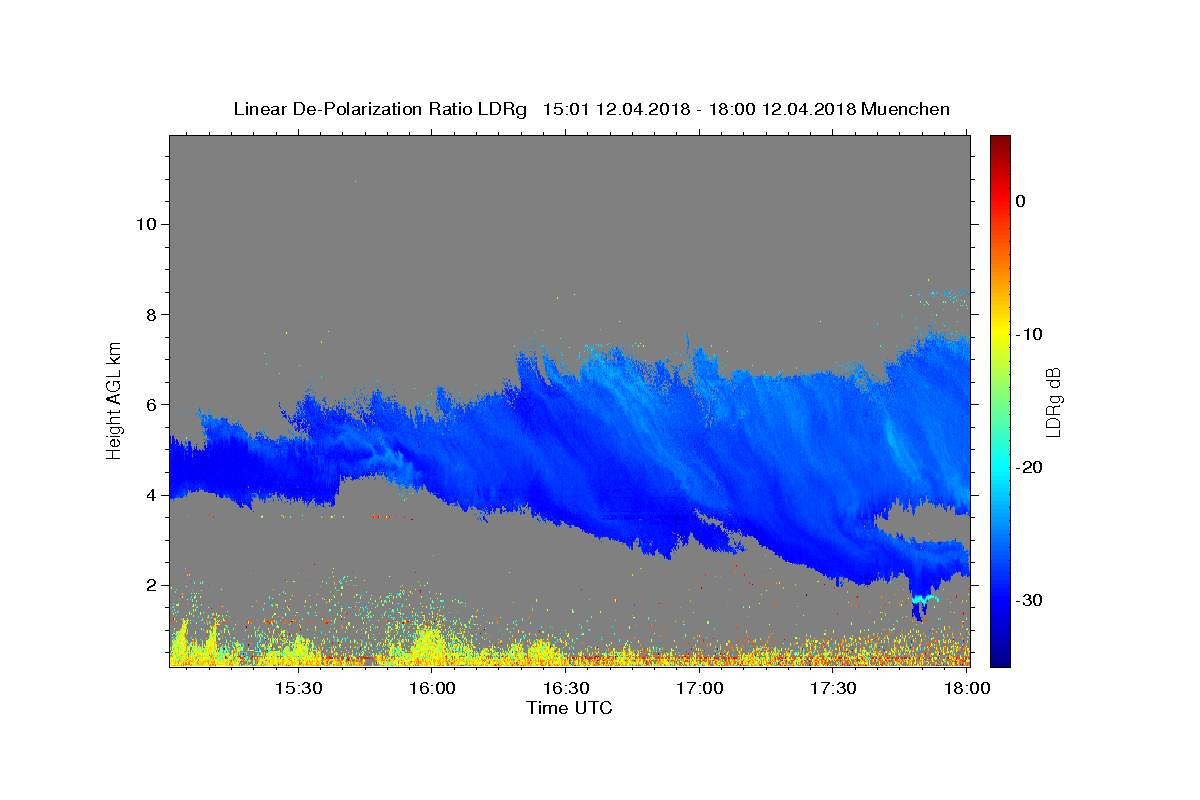Screen dimensions: 1200x800
Task: Click the start timestamp "15:01 12.04.2018" in title
Action: tap(616, 109)
